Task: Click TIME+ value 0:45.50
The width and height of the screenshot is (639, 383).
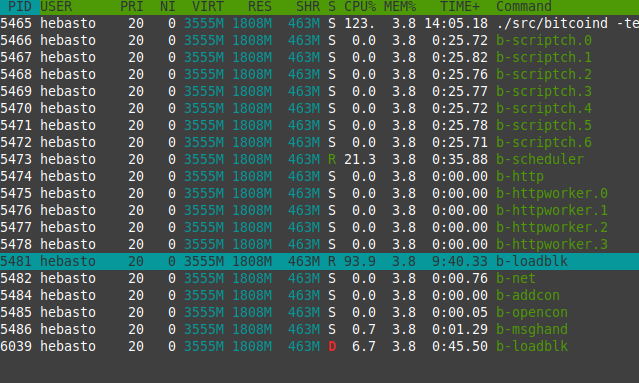Action: [460, 346]
